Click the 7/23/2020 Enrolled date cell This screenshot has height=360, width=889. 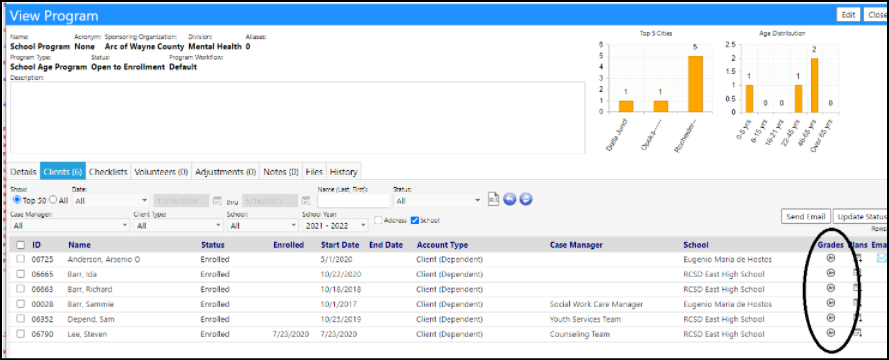[x=291, y=334]
